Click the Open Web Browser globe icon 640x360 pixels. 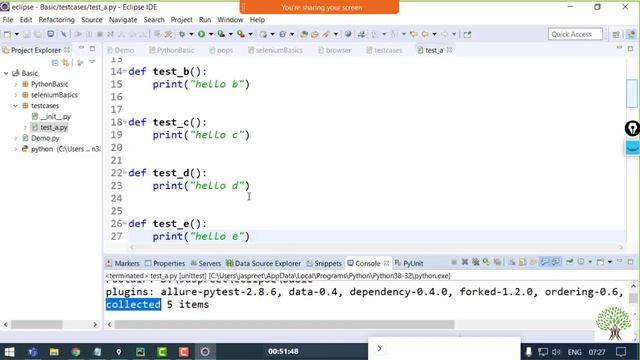coord(348,34)
